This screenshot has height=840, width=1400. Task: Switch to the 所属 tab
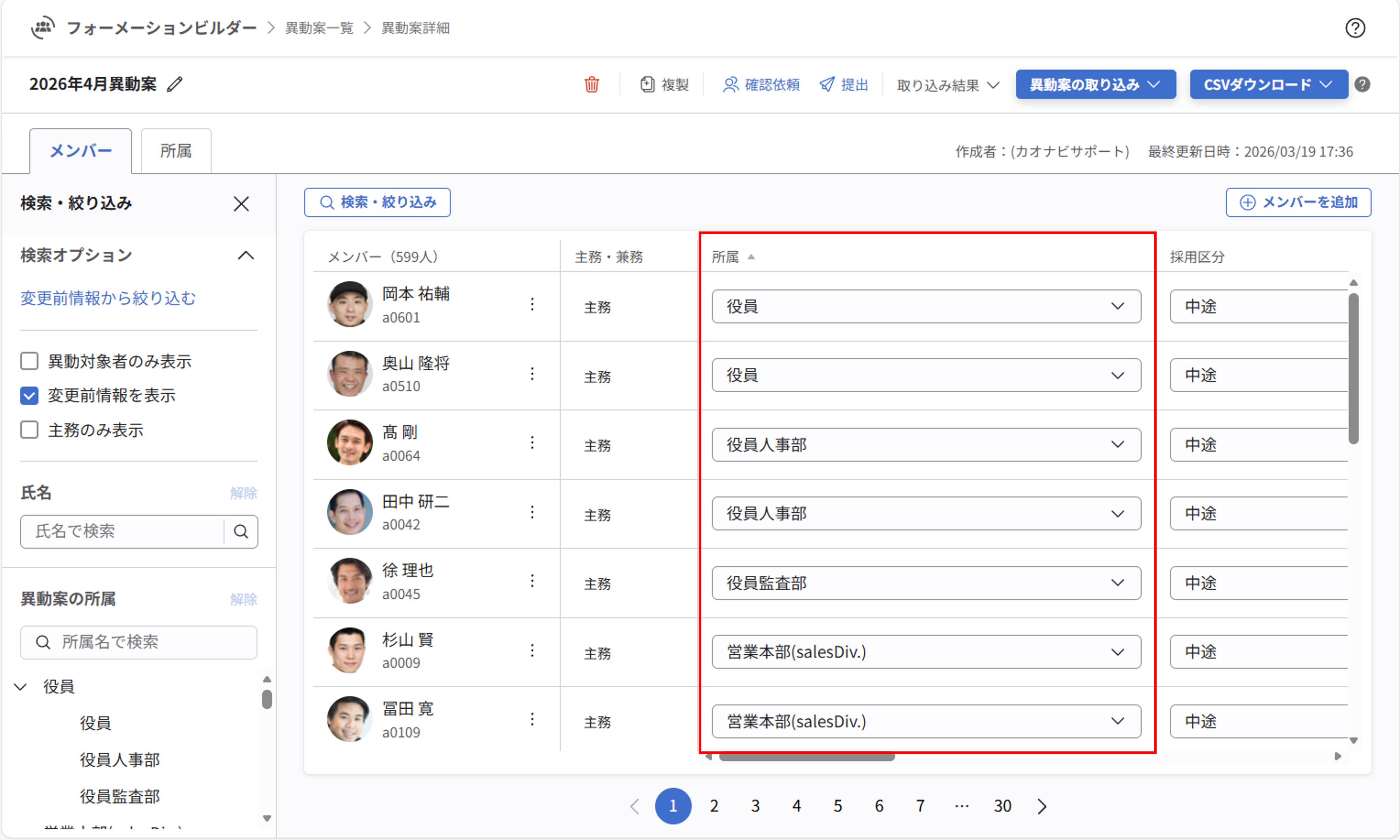[x=176, y=151]
